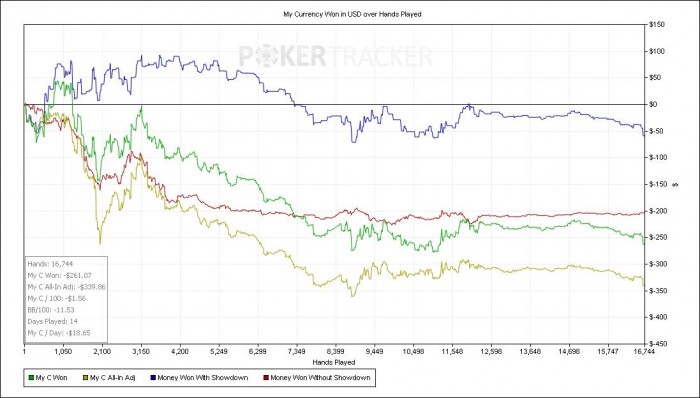Click the yellow My C All-In Adj swatch
The height and width of the screenshot is (398, 700).
tap(85, 378)
